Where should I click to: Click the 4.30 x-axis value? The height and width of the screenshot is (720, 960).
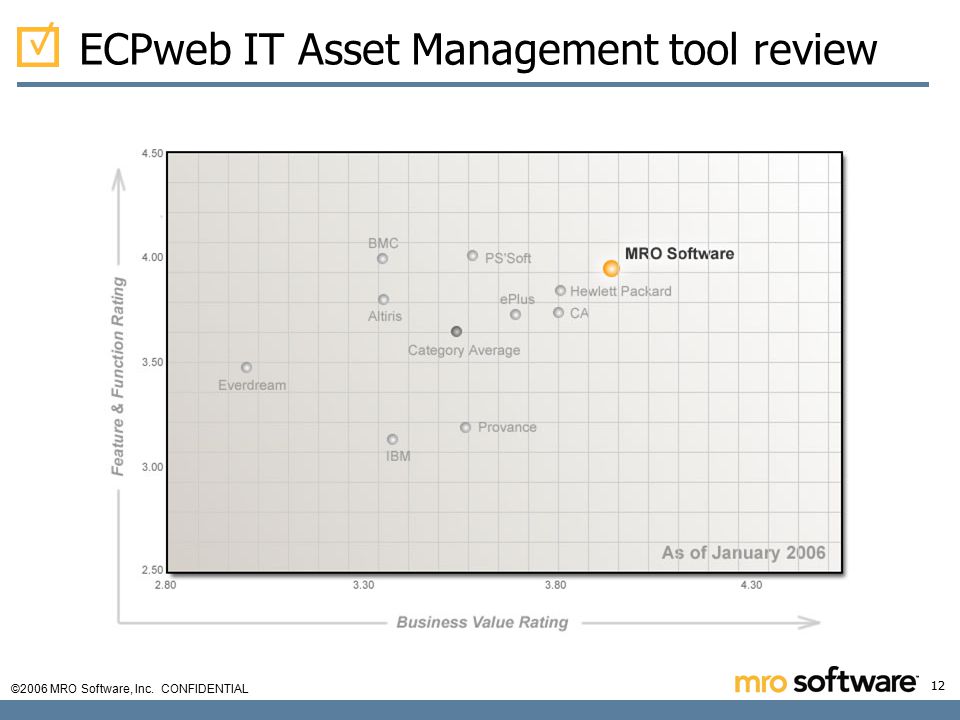[x=751, y=585]
